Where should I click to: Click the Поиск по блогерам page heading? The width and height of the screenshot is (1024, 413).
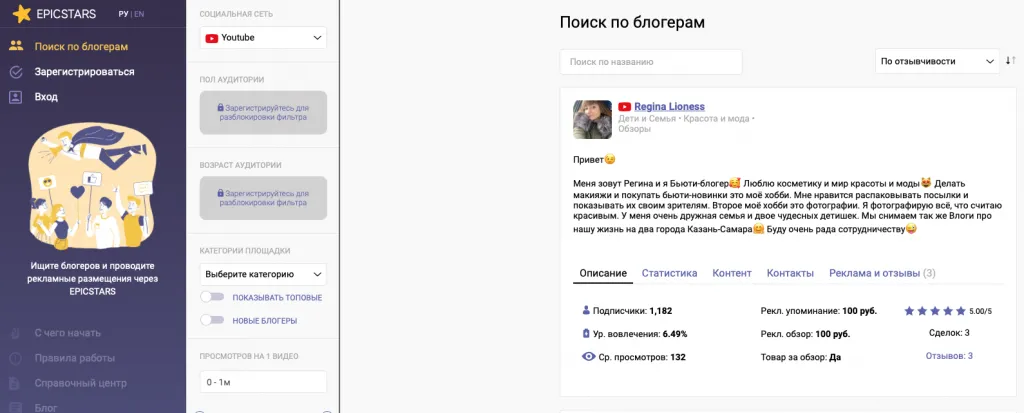click(x=632, y=22)
